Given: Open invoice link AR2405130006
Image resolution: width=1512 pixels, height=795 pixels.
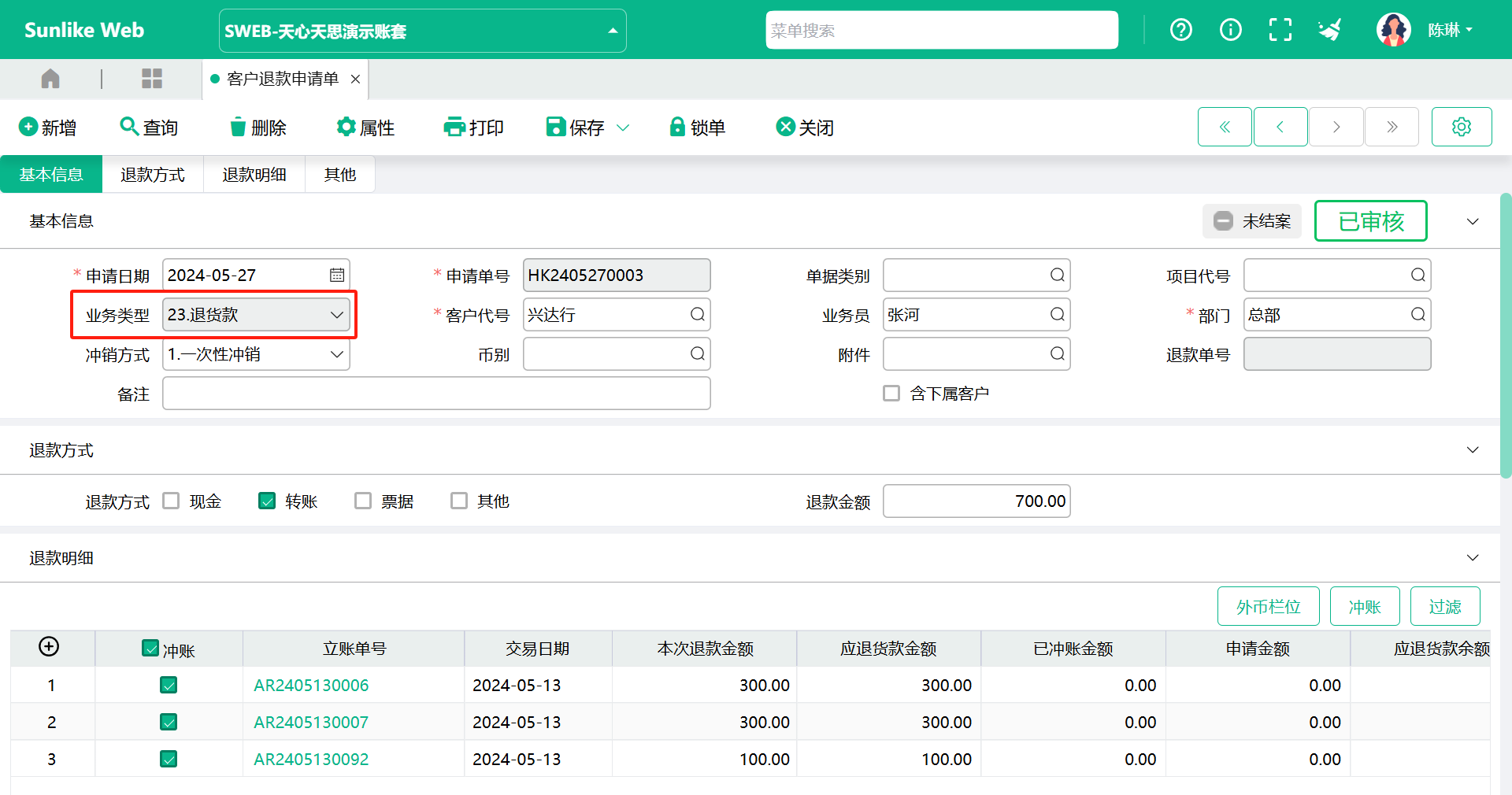Looking at the screenshot, I should [x=311, y=685].
